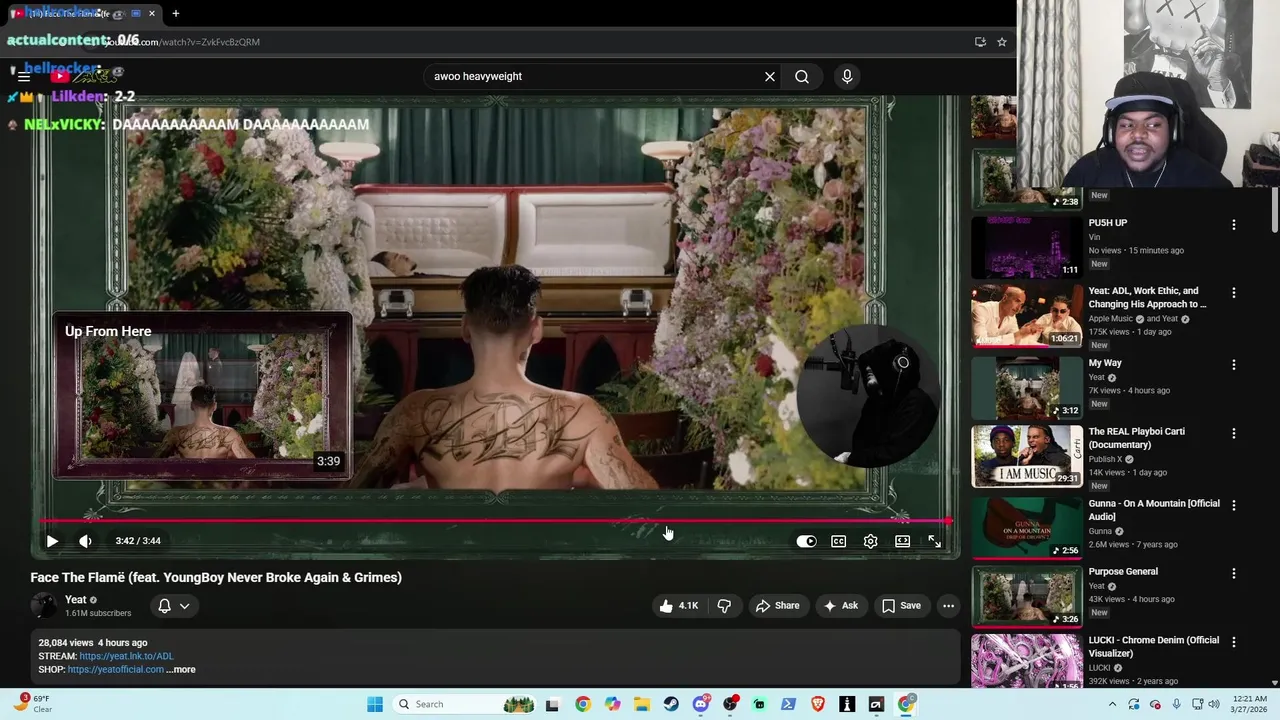Open a new browser tab

[x=175, y=13]
